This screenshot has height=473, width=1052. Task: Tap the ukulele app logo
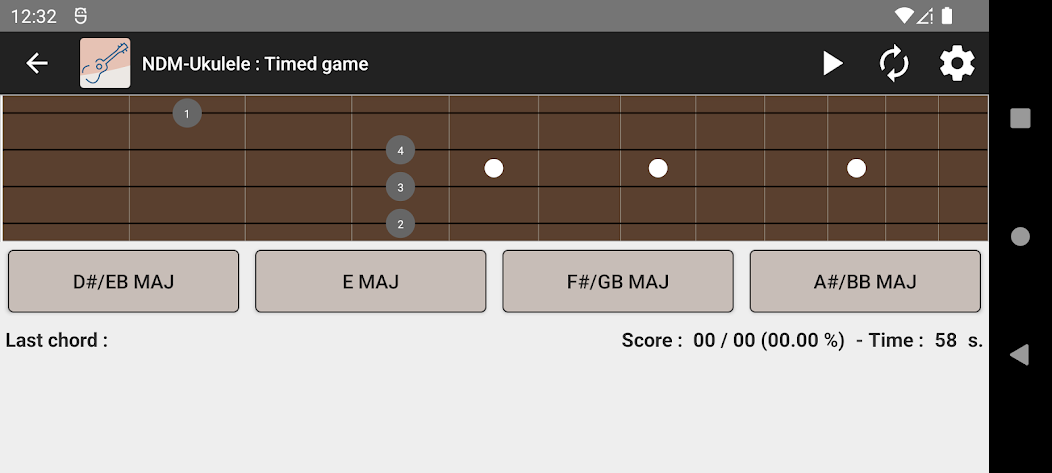105,64
